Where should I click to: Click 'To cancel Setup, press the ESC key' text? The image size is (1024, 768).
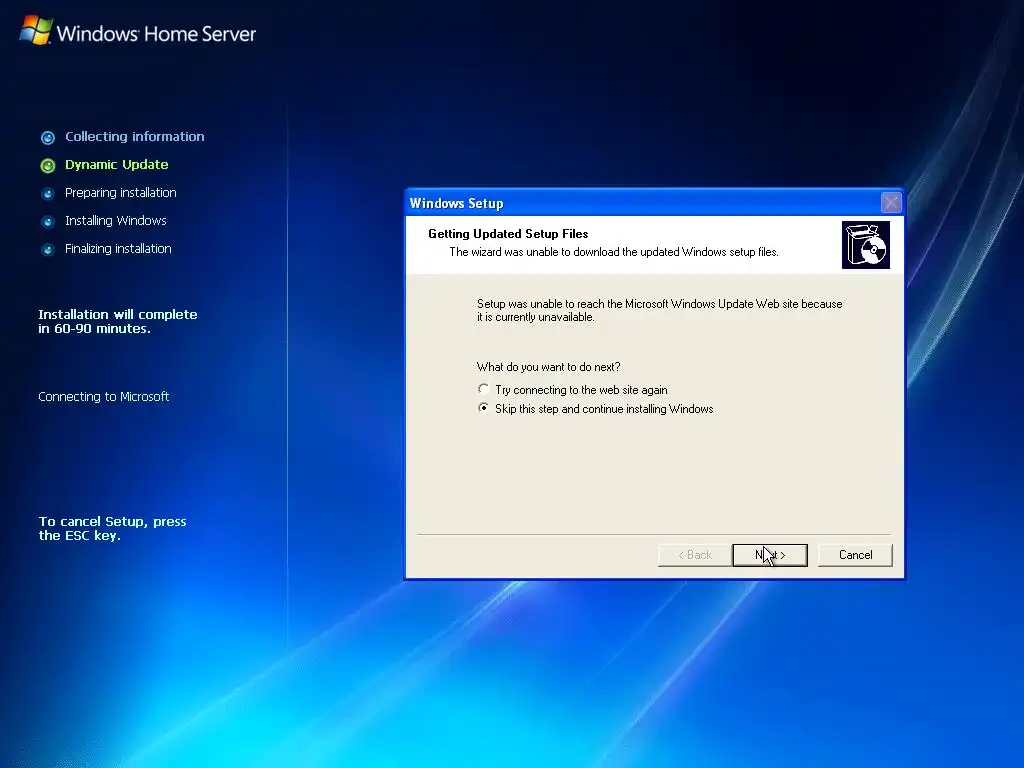112,528
